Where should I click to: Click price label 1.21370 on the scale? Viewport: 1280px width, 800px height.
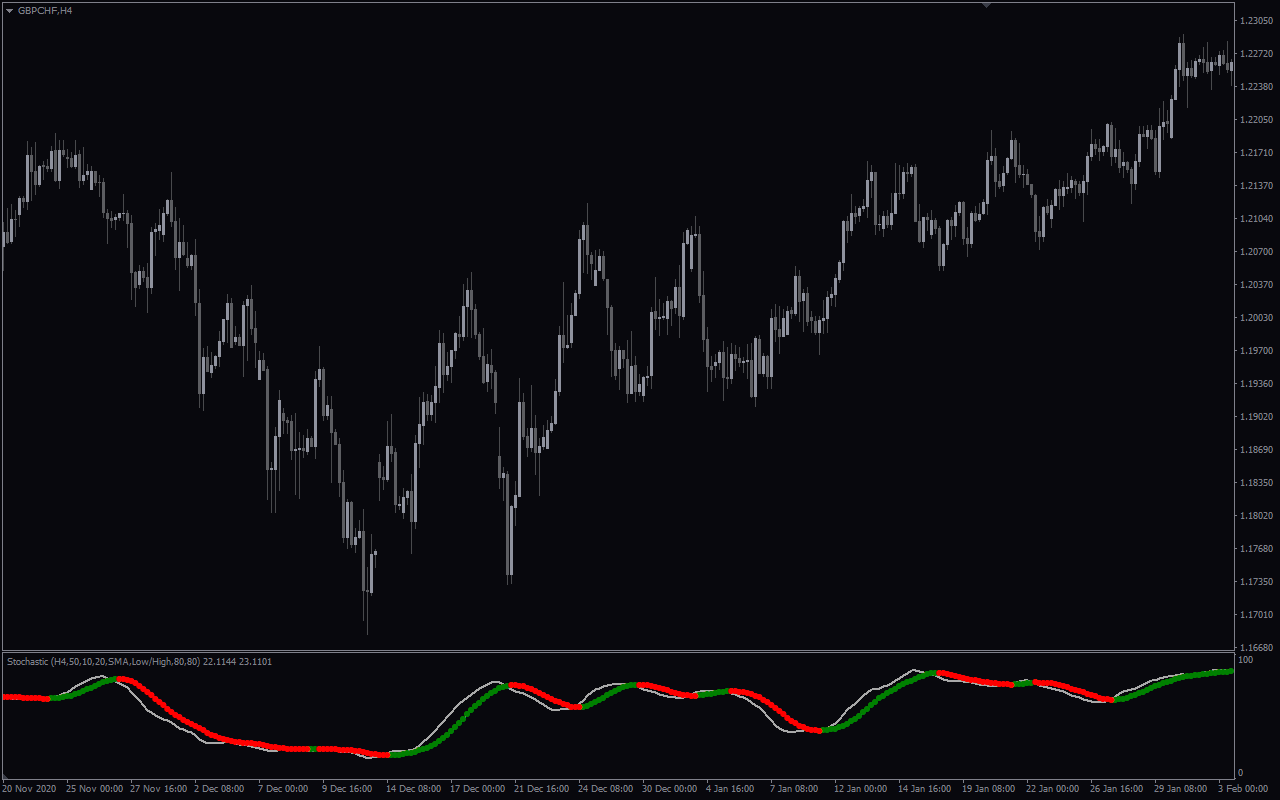click(x=1256, y=185)
